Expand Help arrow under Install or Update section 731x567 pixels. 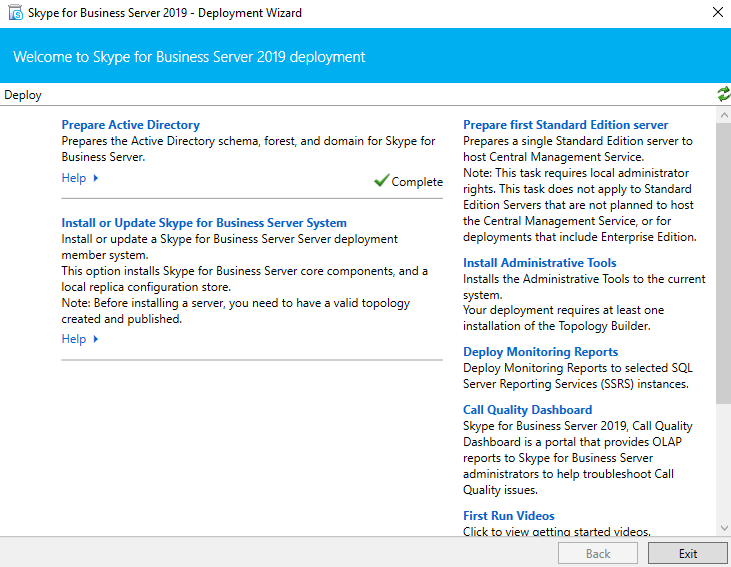(x=96, y=339)
